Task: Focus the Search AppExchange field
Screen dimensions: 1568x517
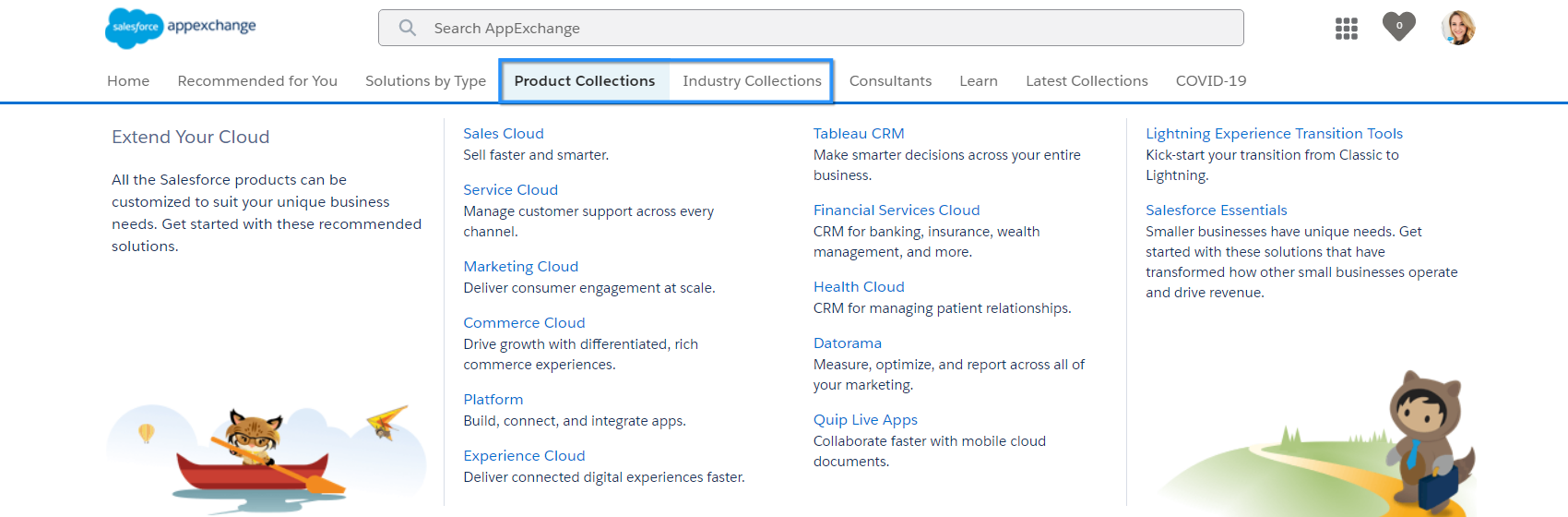Action: pos(811,28)
